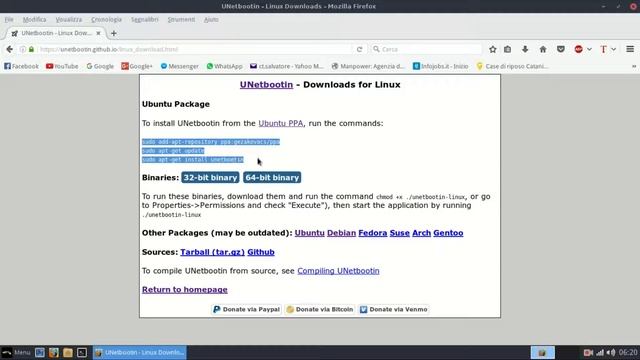Open the File menu
This screenshot has height=360, width=640.
pyautogui.click(x=9, y=20)
